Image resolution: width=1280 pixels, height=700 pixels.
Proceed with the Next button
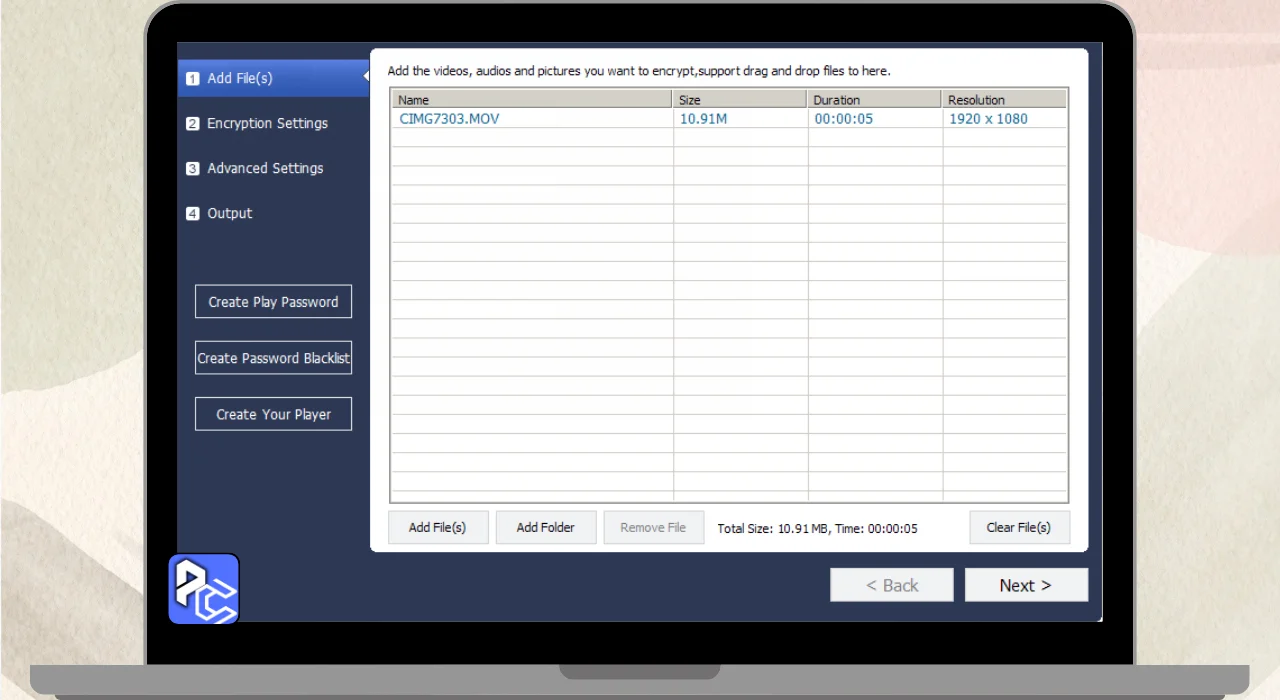pyautogui.click(x=1026, y=585)
